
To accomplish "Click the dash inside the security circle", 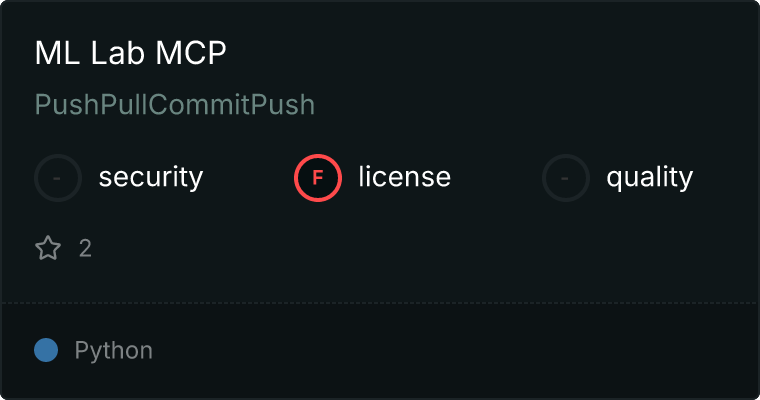I will click(57, 178).
